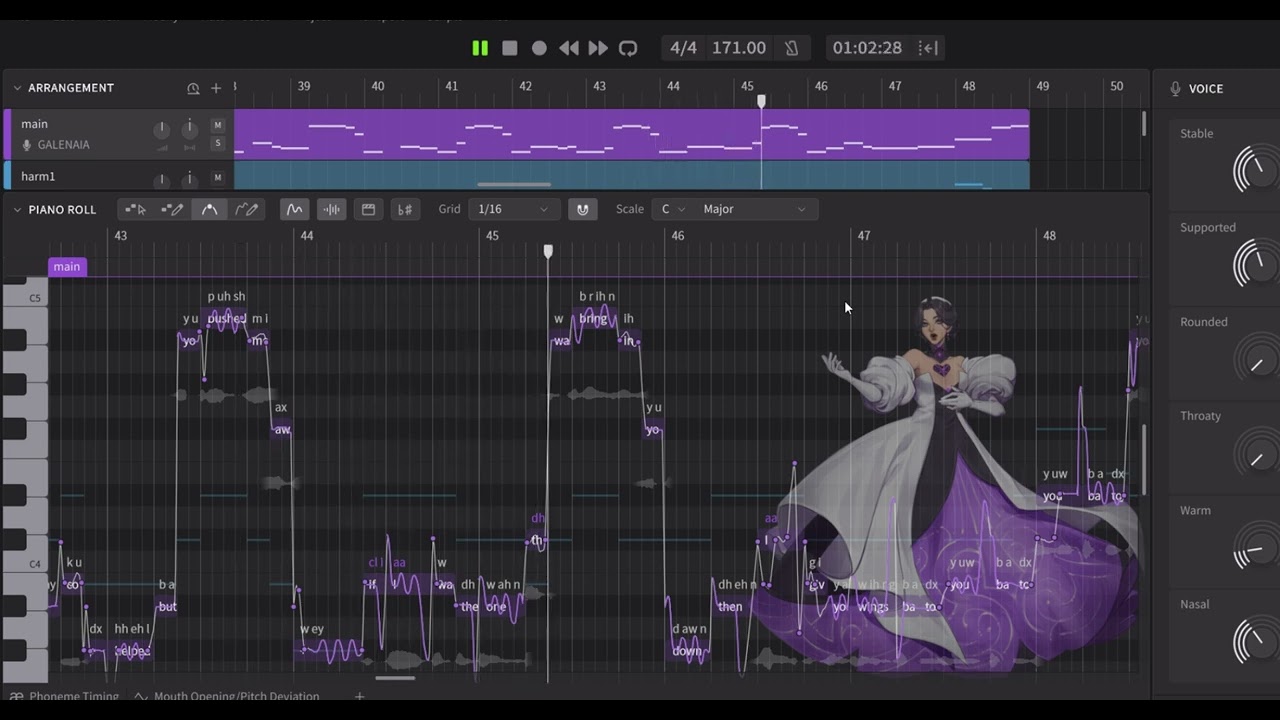Viewport: 1280px width, 720px height.
Task: Open the tempo track clock icon in Arrangement
Action: (193, 88)
